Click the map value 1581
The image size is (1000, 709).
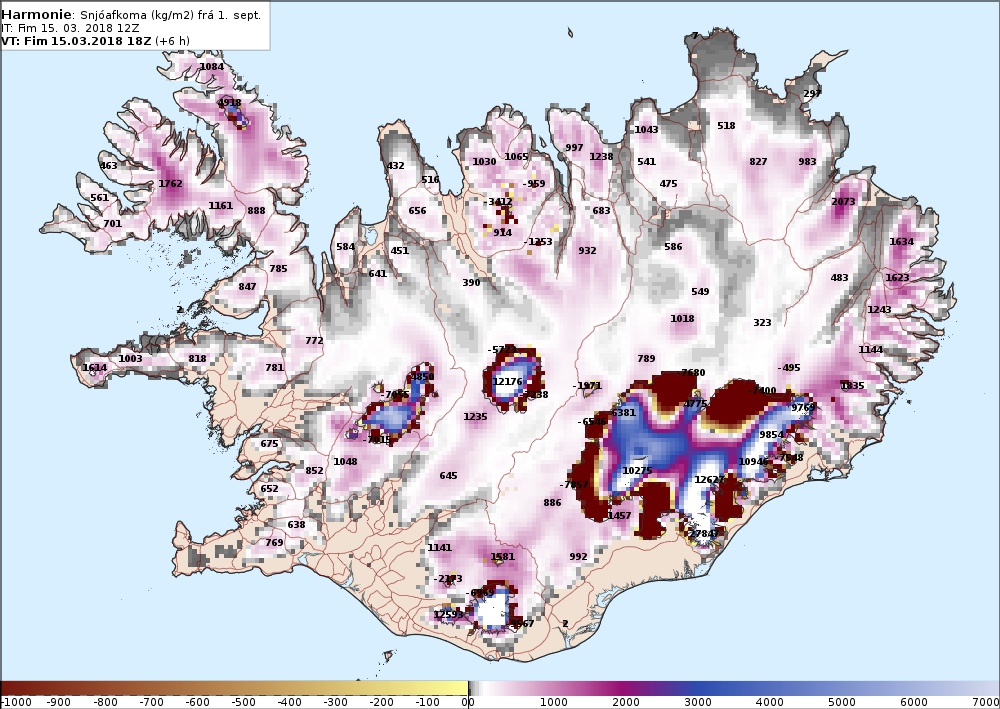click(x=502, y=556)
